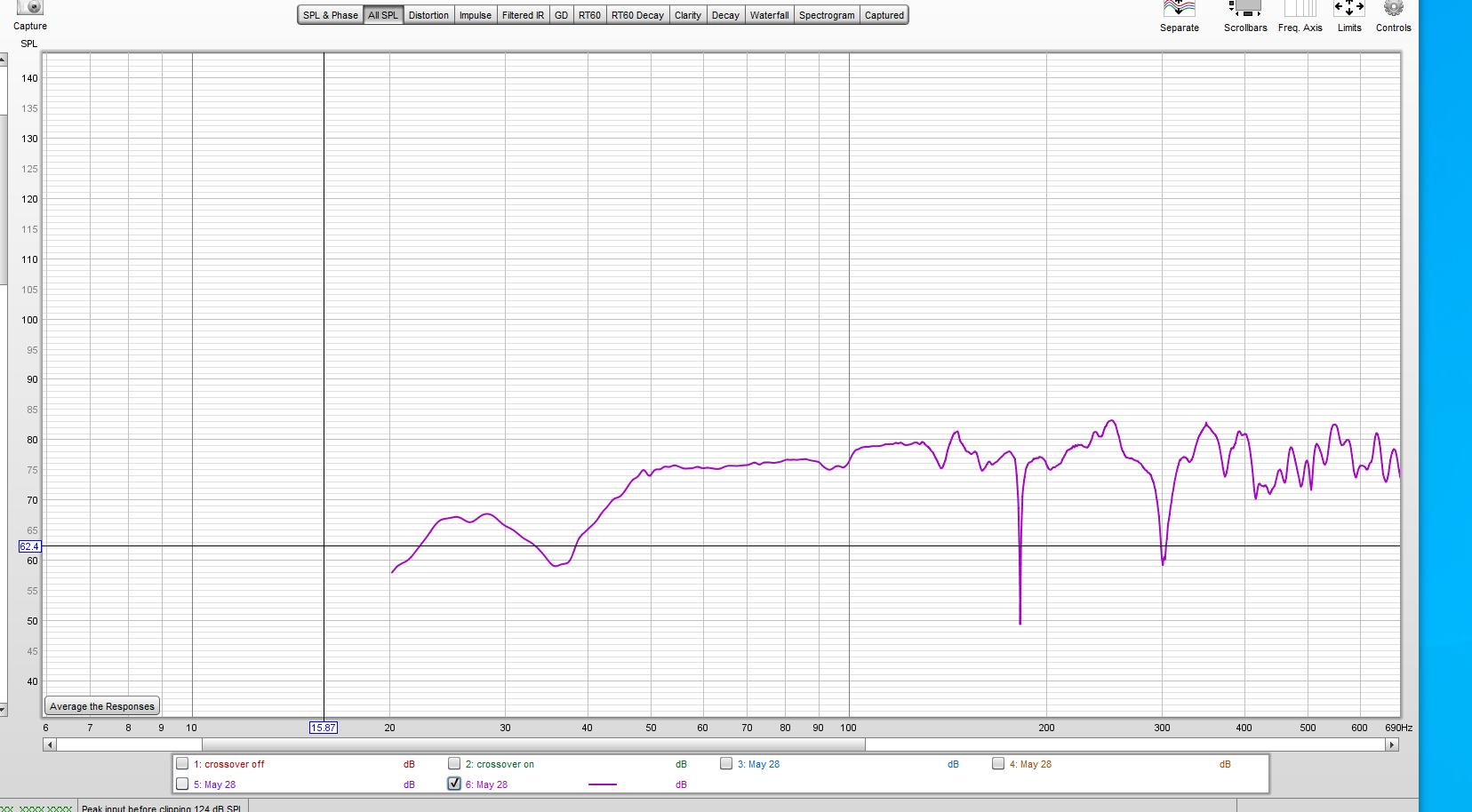The height and width of the screenshot is (812, 1472).
Task: Check the '3: May 28' trace checkbox
Action: [x=726, y=764]
